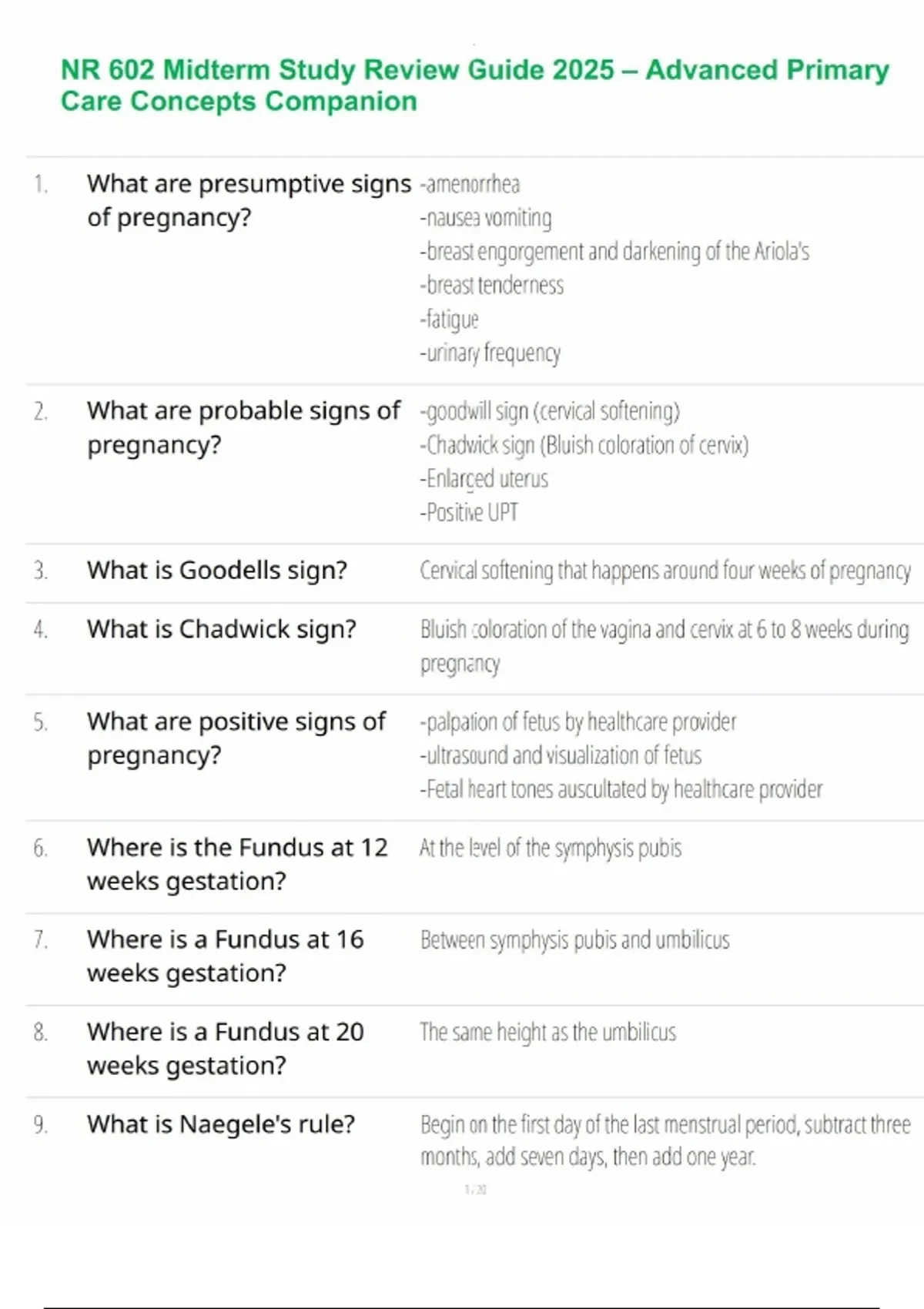Select the cervical softening four weeks answer
The image size is (924, 1309).
click(x=665, y=571)
